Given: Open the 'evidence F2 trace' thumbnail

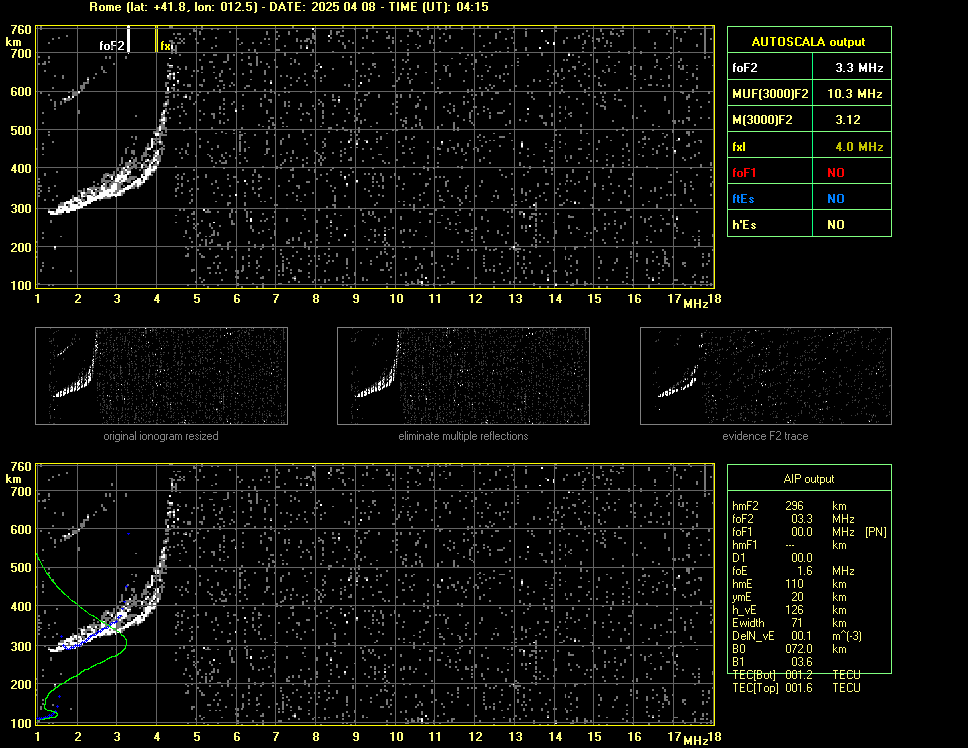Looking at the screenshot, I should click(x=766, y=376).
